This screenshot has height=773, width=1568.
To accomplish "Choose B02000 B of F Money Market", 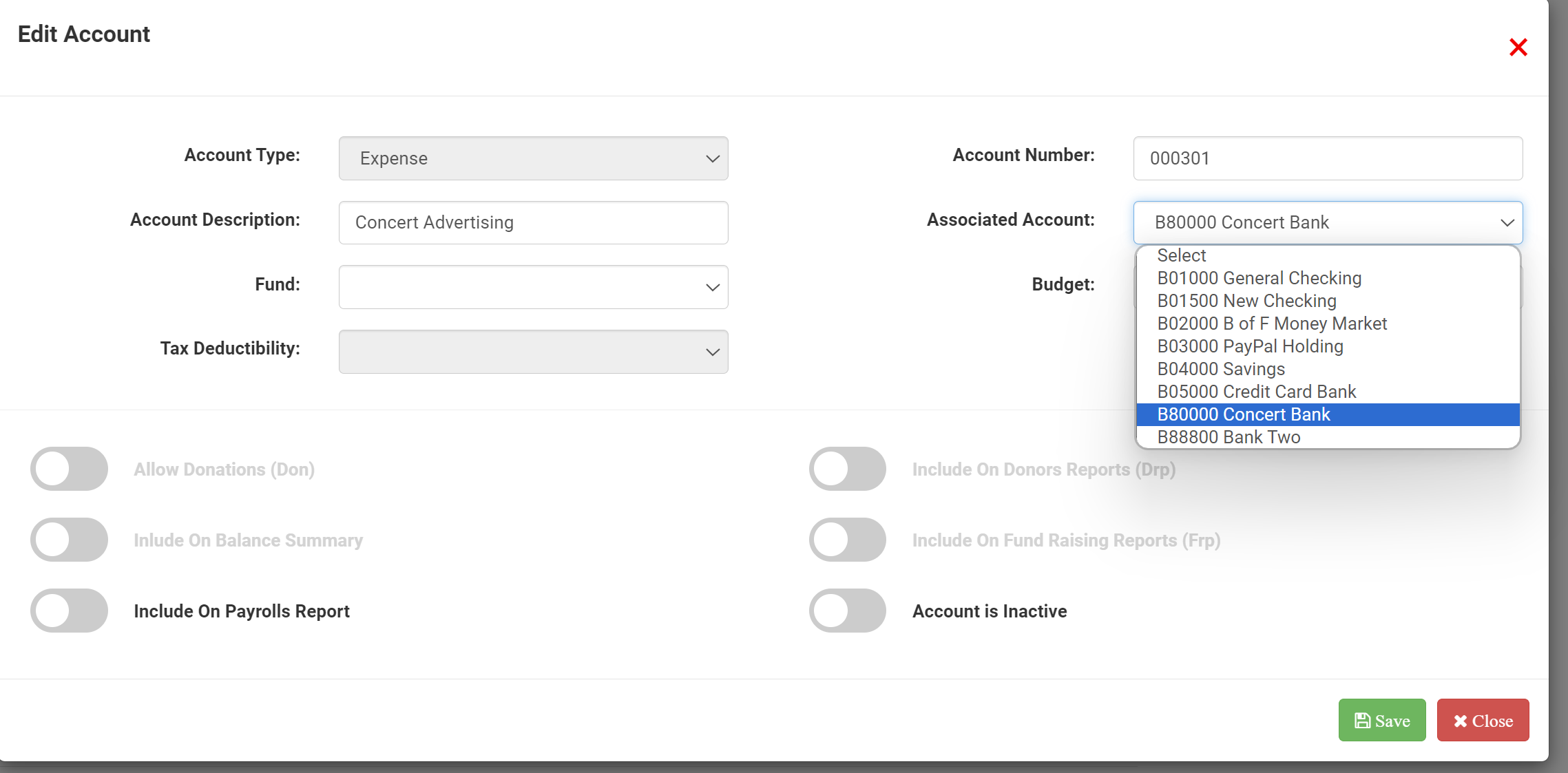I will click(x=1272, y=324).
